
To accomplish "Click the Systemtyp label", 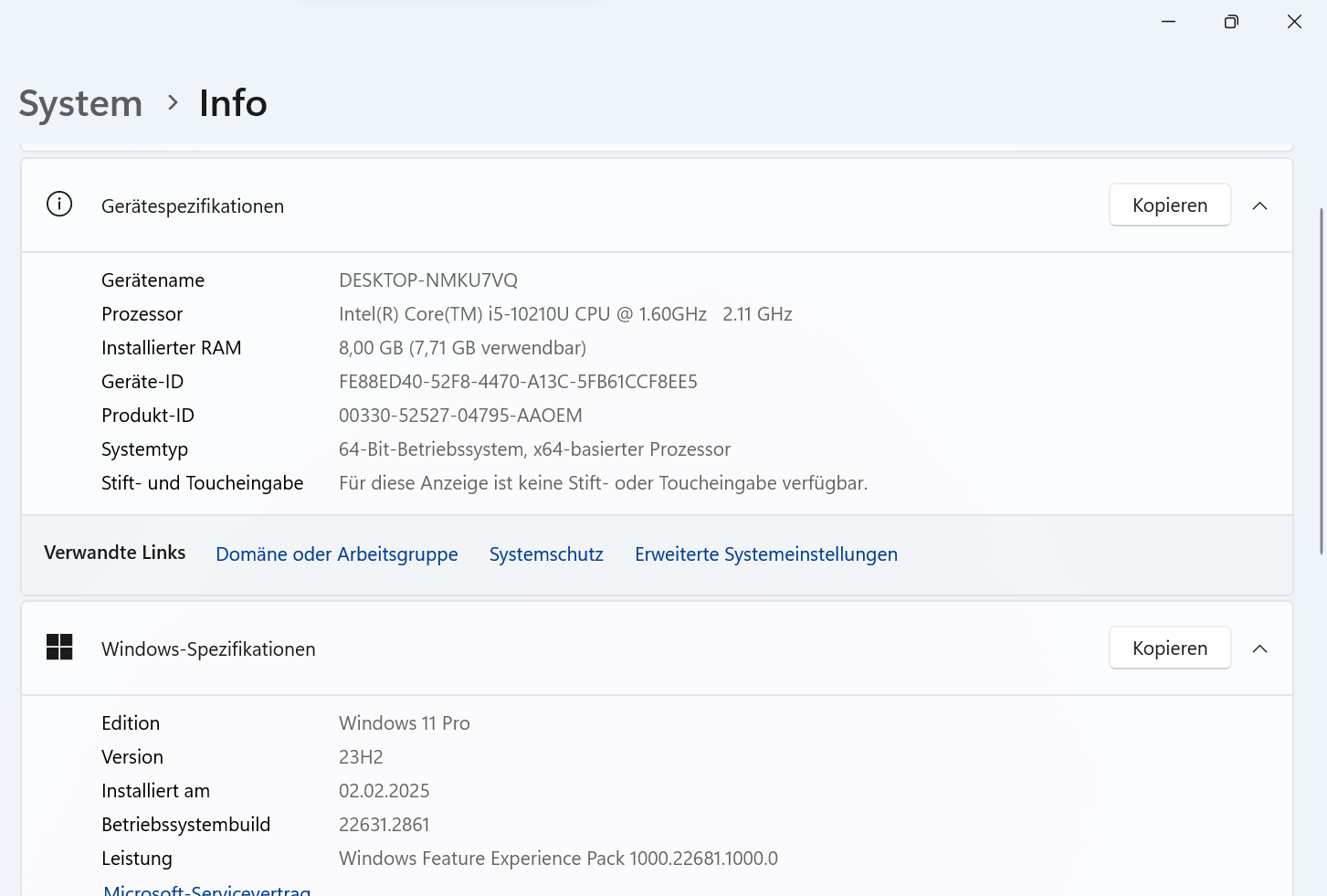I will click(x=144, y=449).
